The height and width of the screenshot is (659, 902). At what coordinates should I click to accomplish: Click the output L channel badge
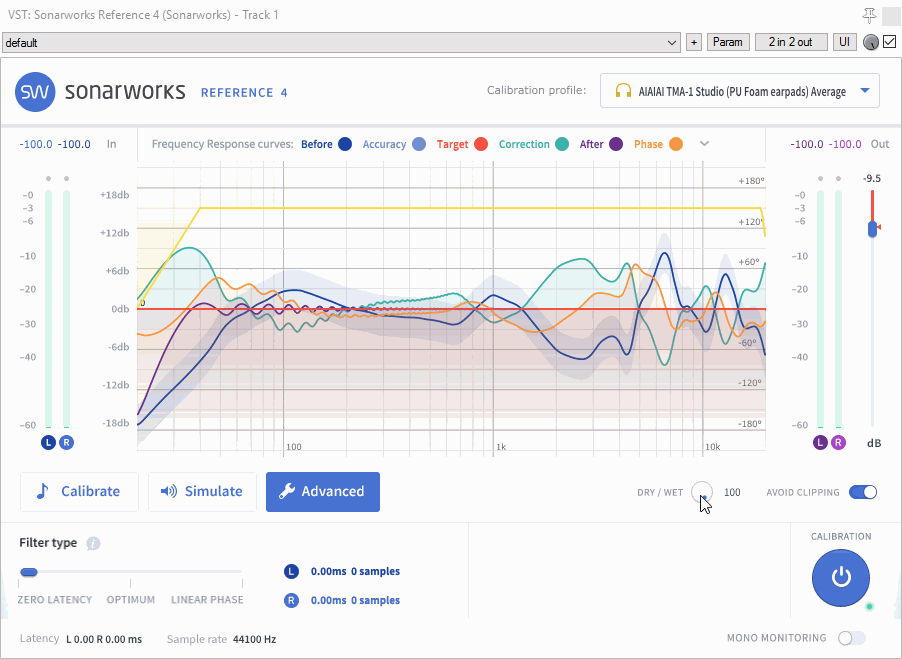click(x=821, y=442)
